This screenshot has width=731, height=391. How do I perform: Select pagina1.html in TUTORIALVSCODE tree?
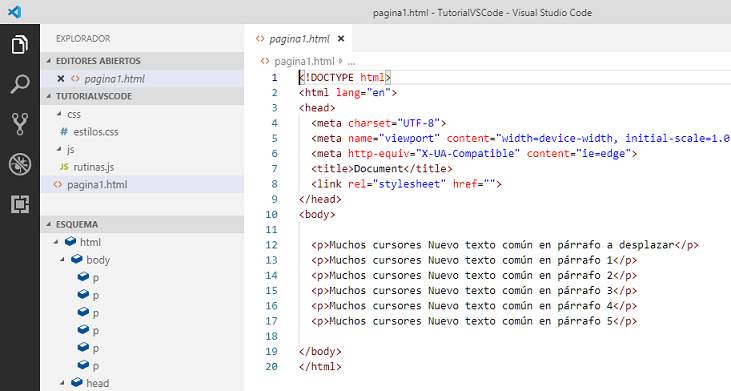pyautogui.click(x=142, y=185)
